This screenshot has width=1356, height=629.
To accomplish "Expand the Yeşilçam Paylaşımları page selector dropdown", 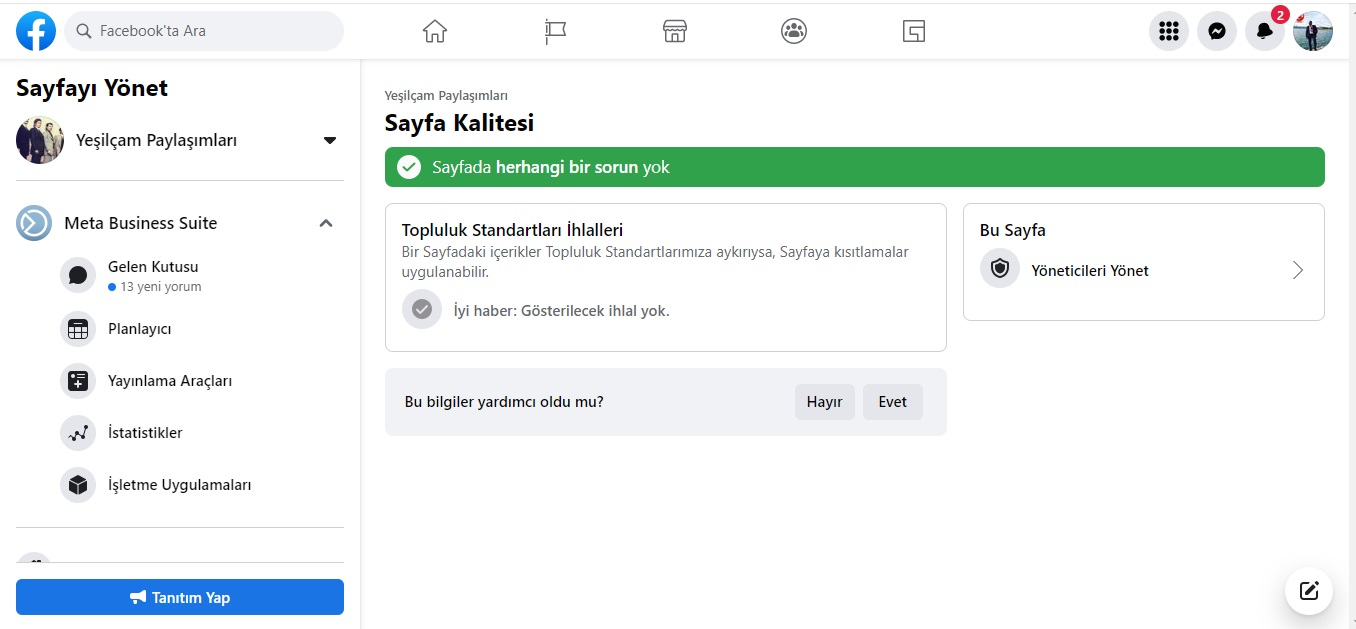I will point(330,141).
